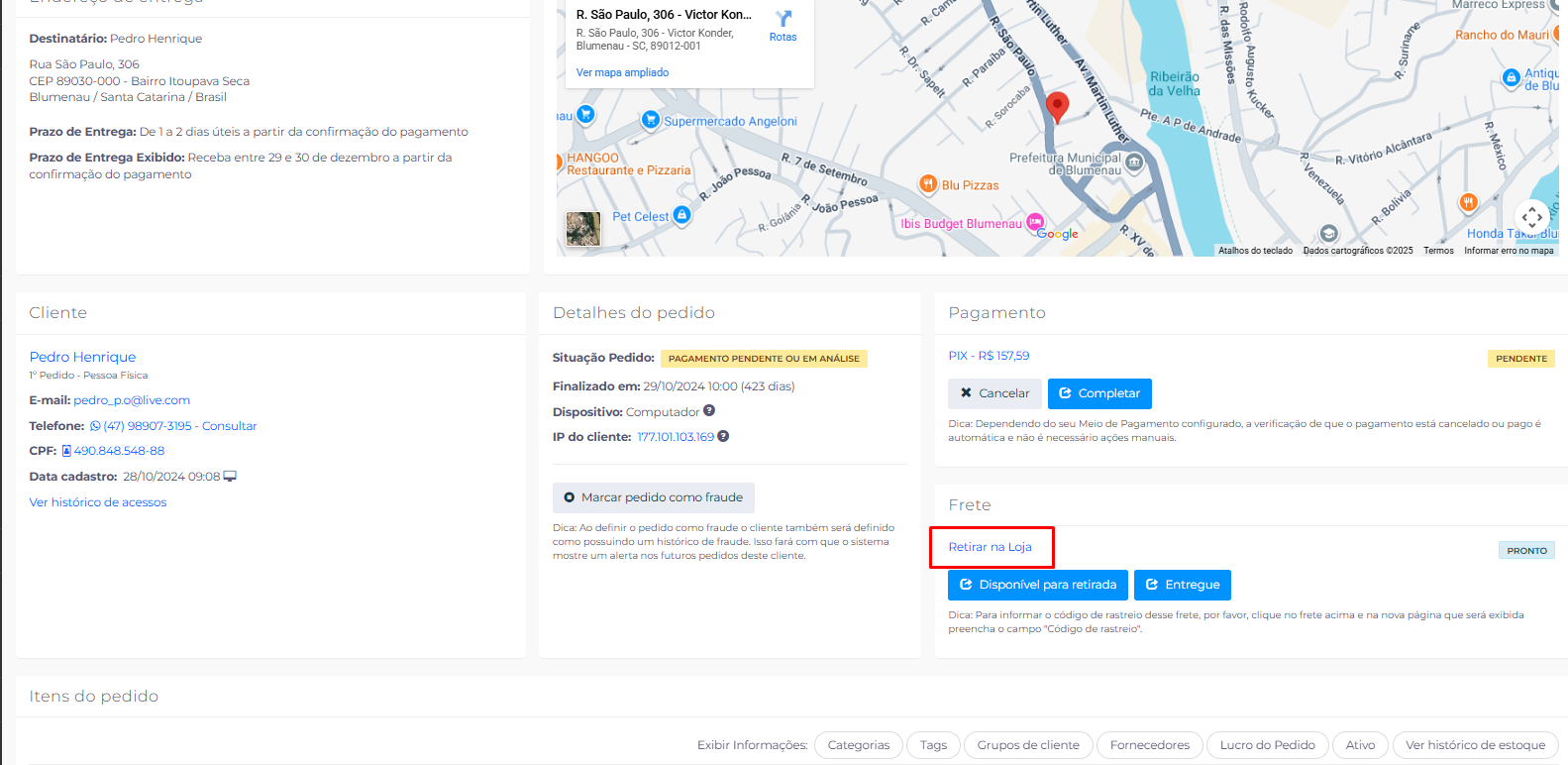Open phone number (47) 98907-3195 link
Image resolution: width=1568 pixels, height=765 pixels.
[x=148, y=426]
